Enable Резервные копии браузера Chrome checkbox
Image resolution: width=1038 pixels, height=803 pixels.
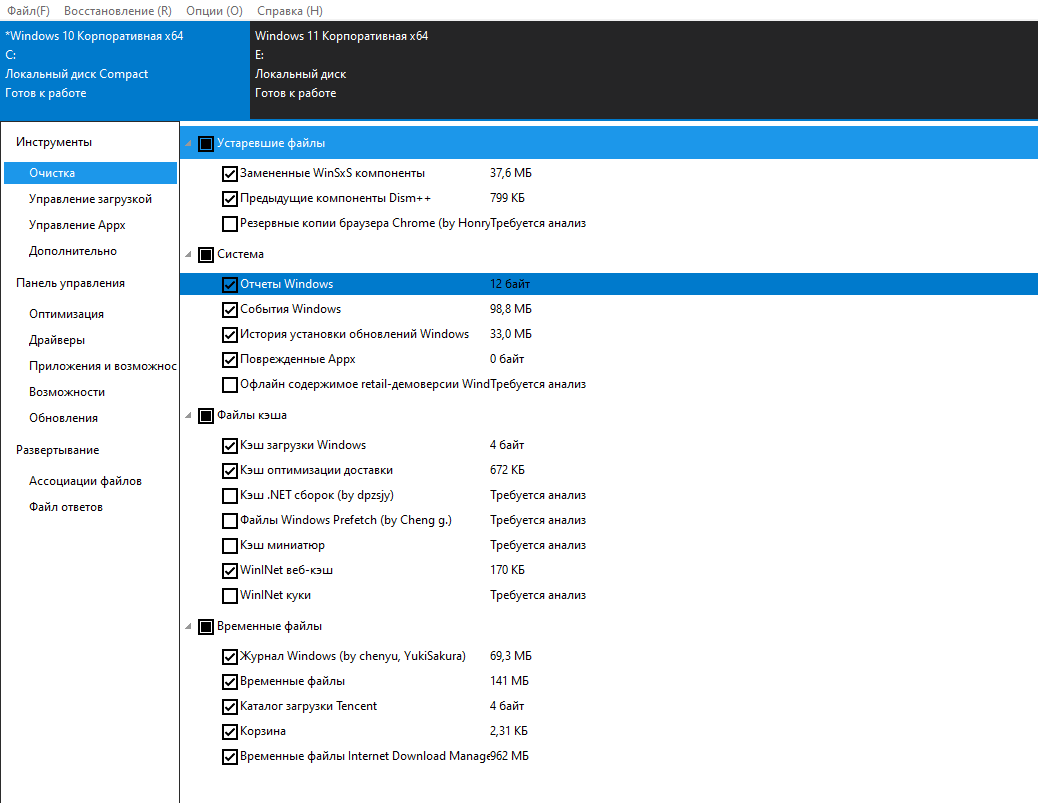click(230, 224)
